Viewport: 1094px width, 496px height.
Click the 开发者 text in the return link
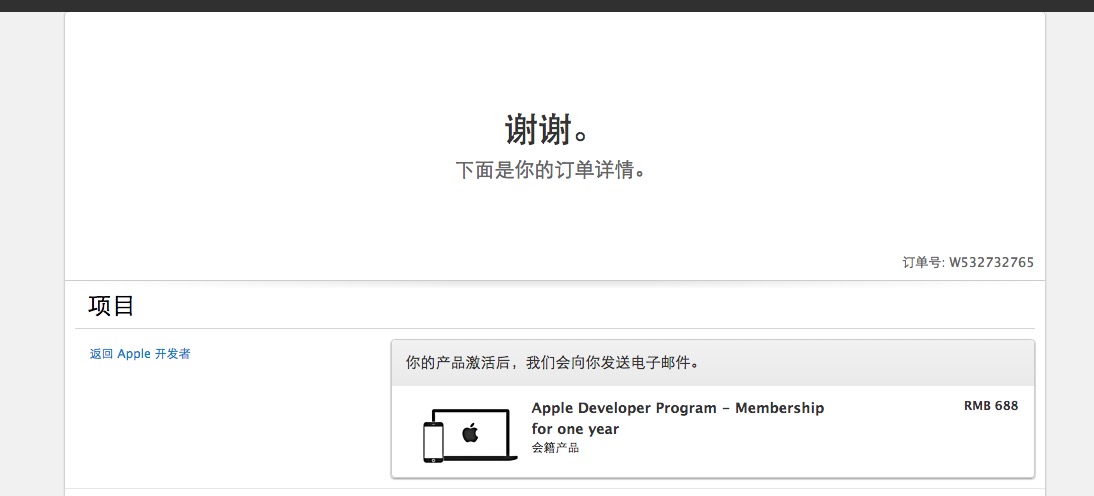click(x=172, y=354)
